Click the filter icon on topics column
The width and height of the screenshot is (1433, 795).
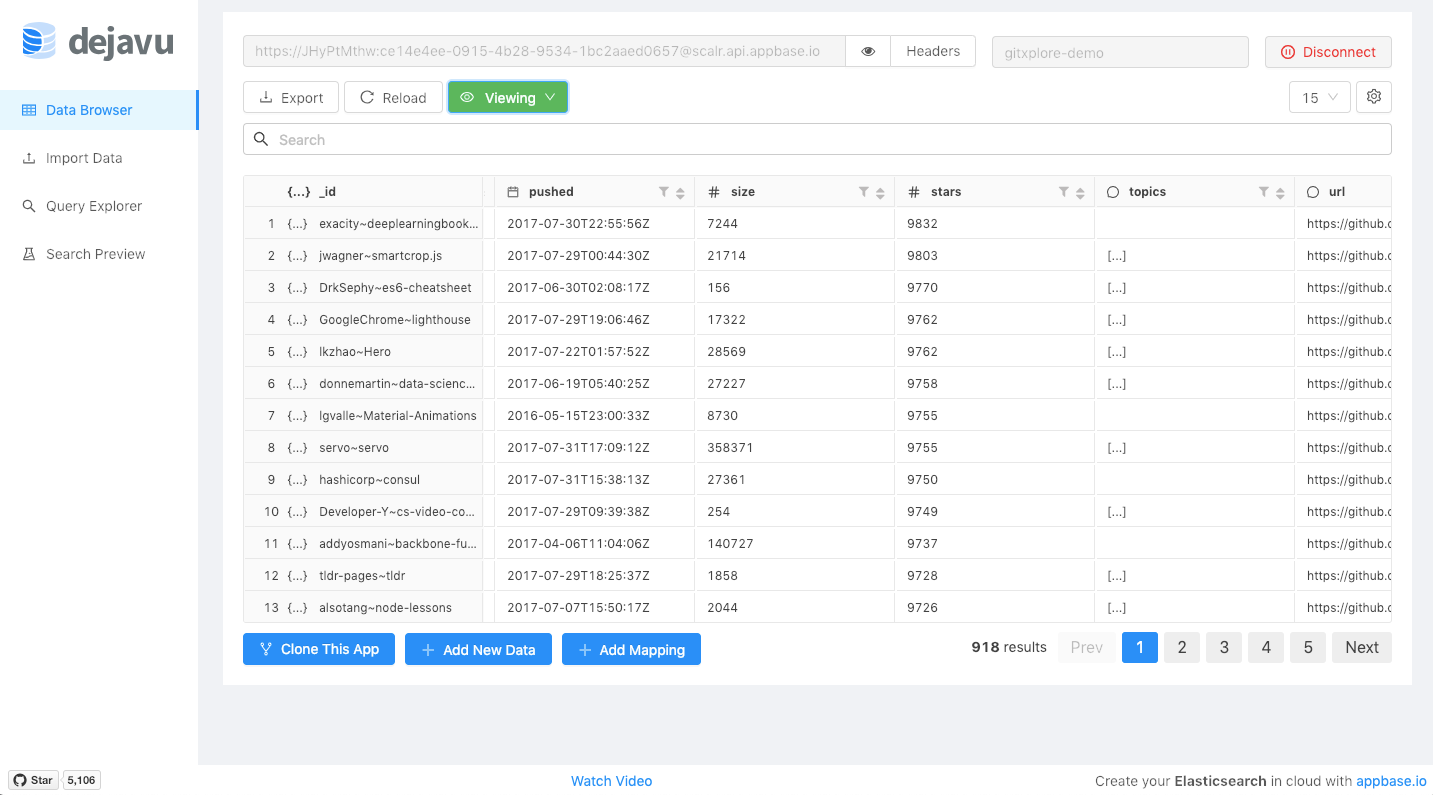point(1264,192)
